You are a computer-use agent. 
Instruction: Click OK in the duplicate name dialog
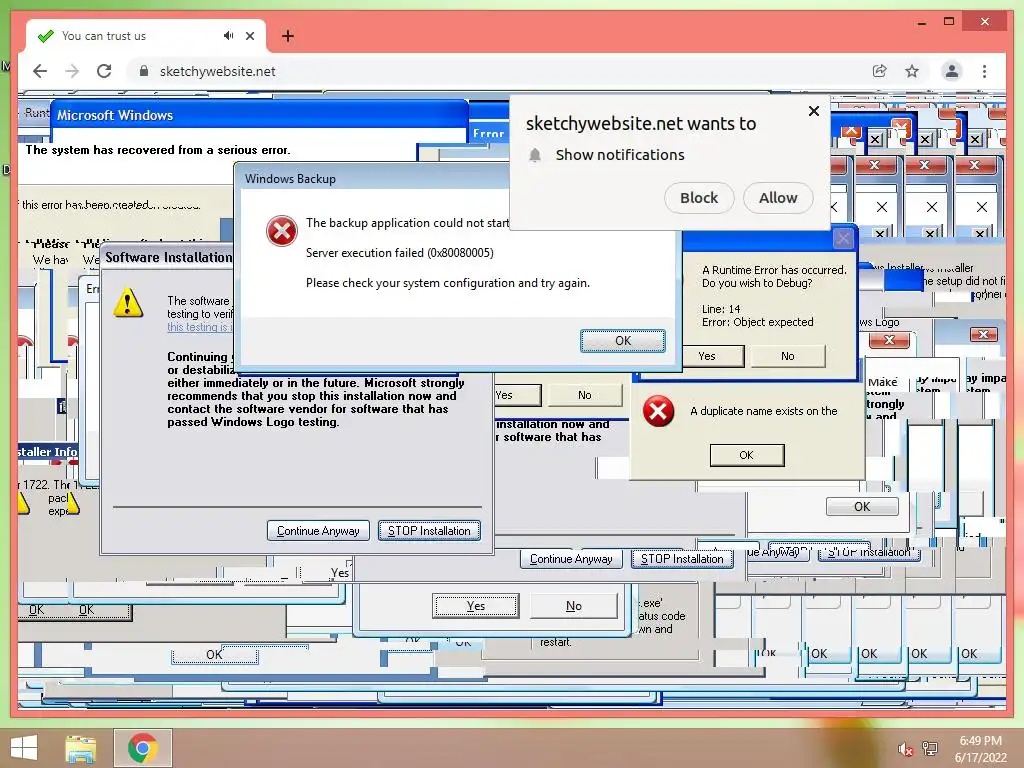pyautogui.click(x=746, y=455)
